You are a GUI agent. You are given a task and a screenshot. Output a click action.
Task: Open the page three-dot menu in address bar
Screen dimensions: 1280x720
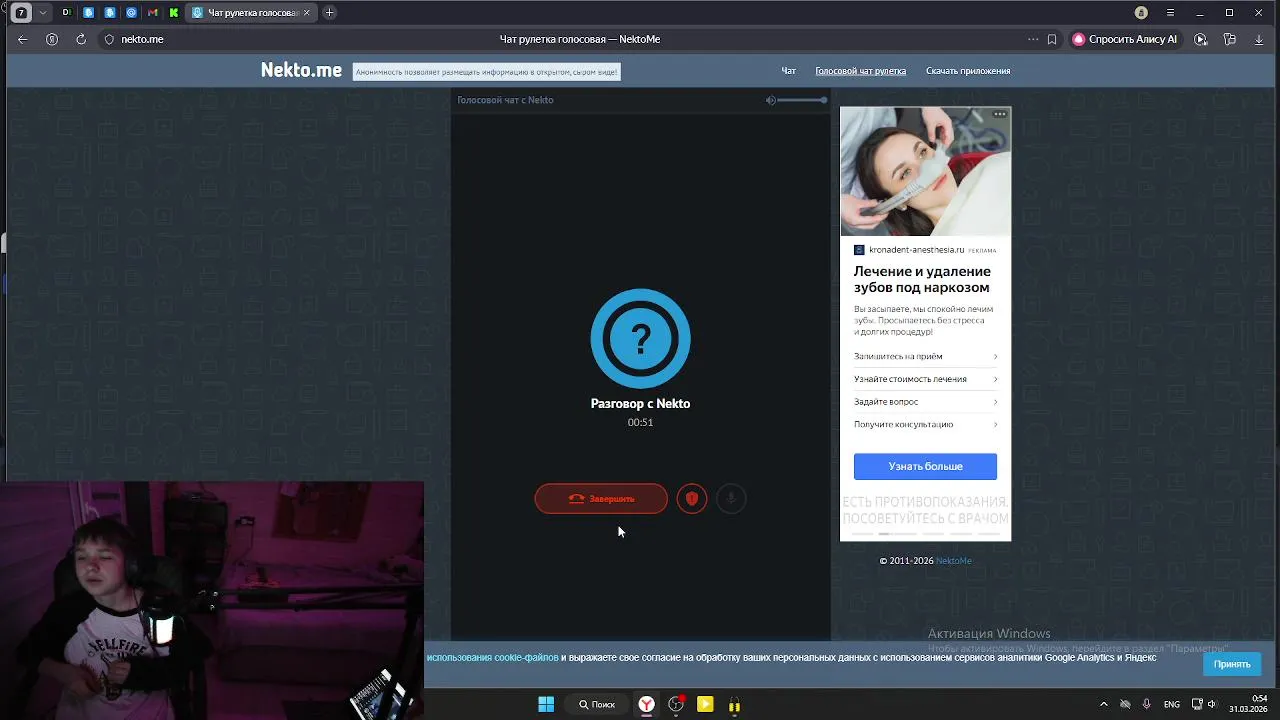pyautogui.click(x=1033, y=39)
